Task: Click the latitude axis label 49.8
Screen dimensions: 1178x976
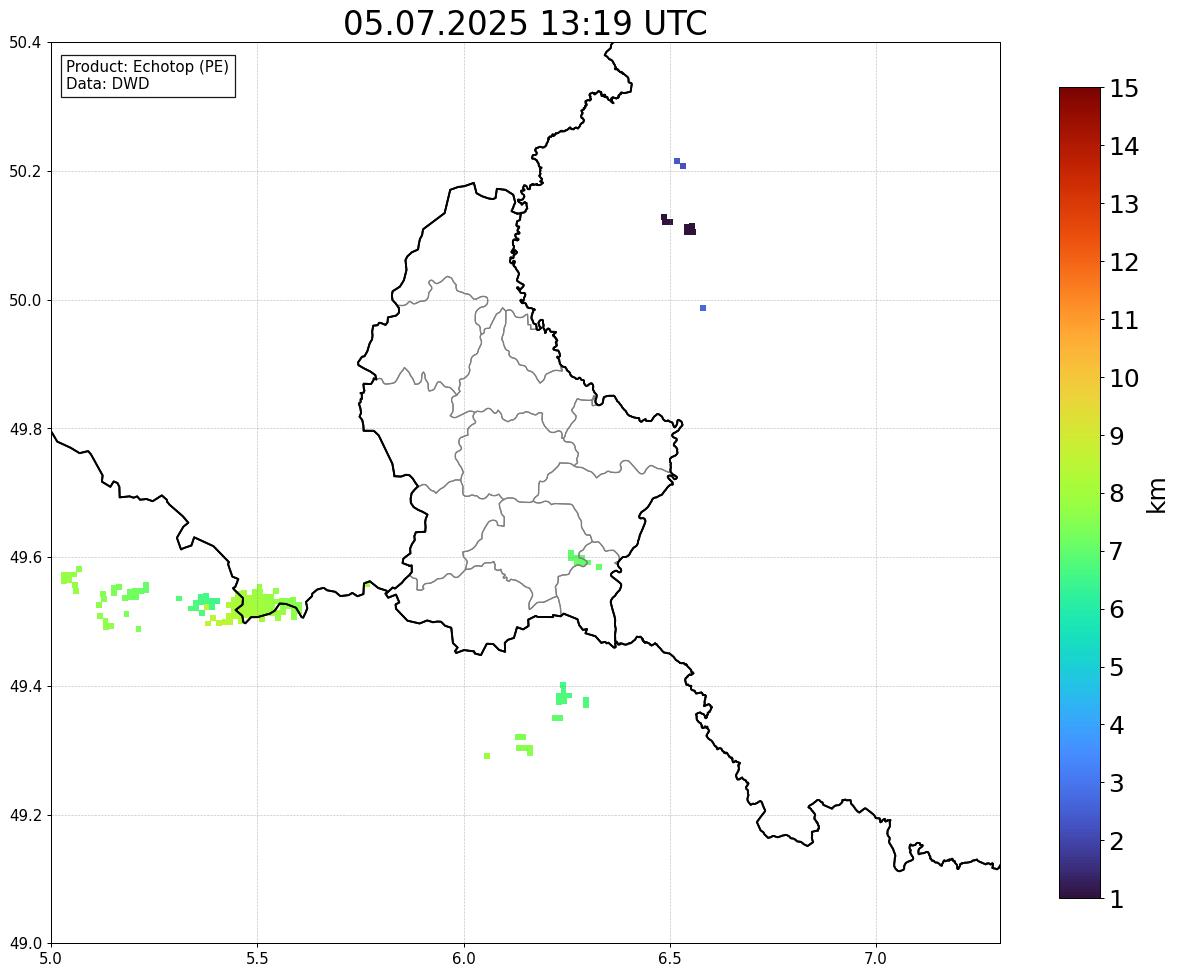Action: click(25, 429)
